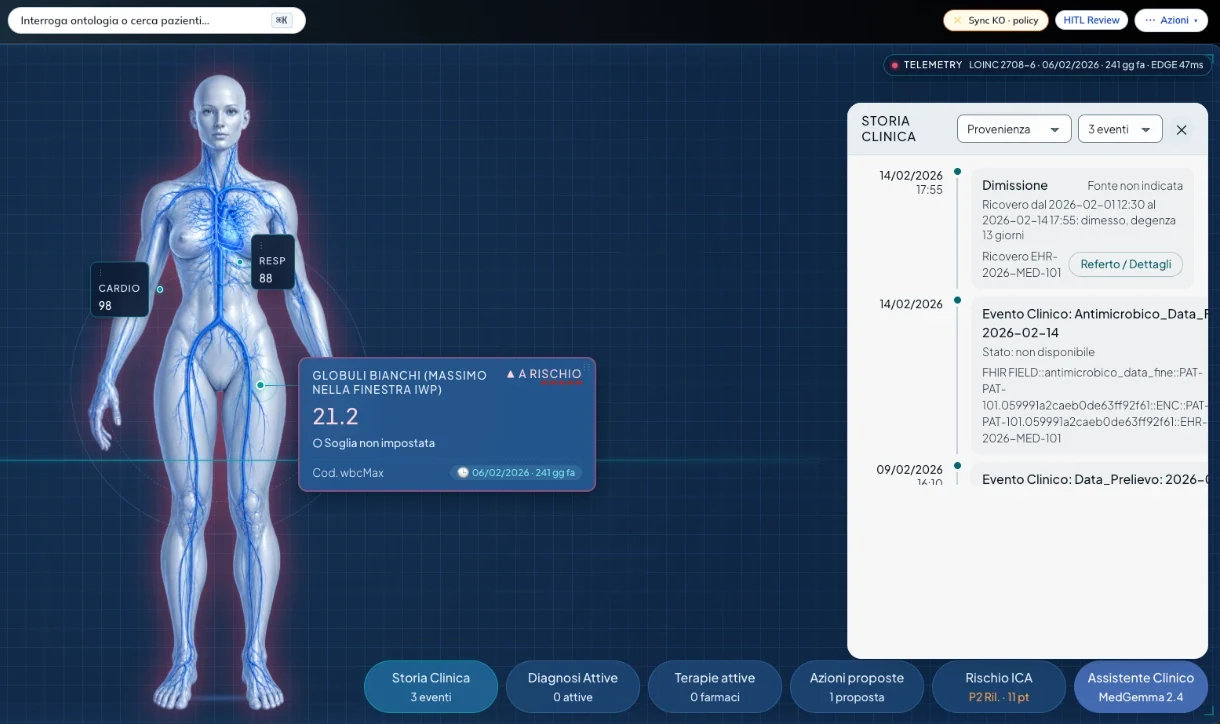Click the X icon in Sync KO policy chip

(957, 20)
